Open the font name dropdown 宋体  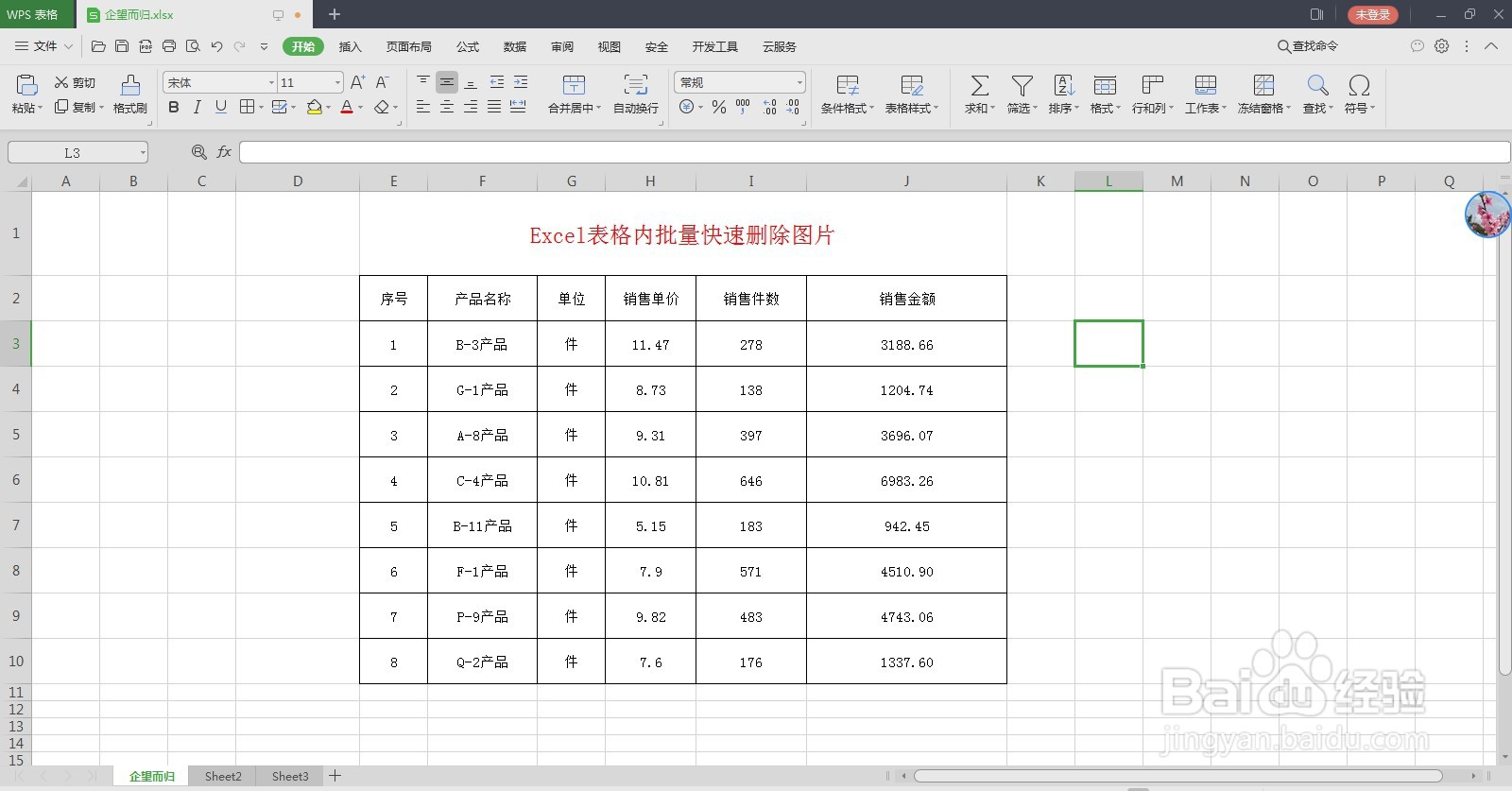[271, 82]
